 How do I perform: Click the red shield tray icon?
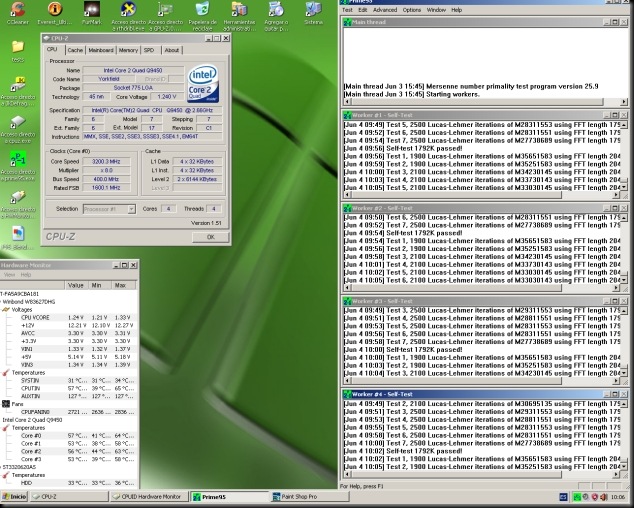coord(595,497)
